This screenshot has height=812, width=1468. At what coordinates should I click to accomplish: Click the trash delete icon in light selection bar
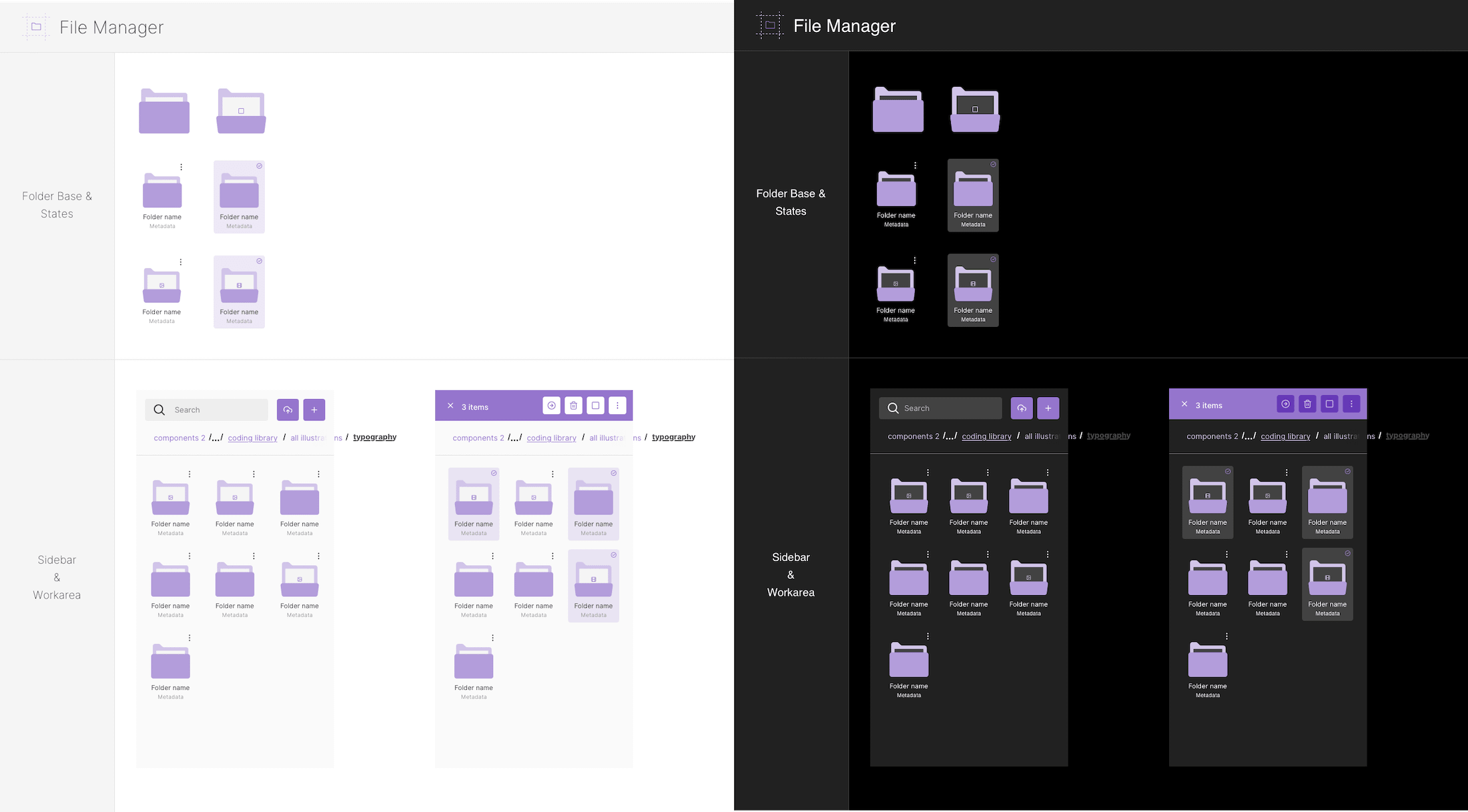tap(573, 406)
